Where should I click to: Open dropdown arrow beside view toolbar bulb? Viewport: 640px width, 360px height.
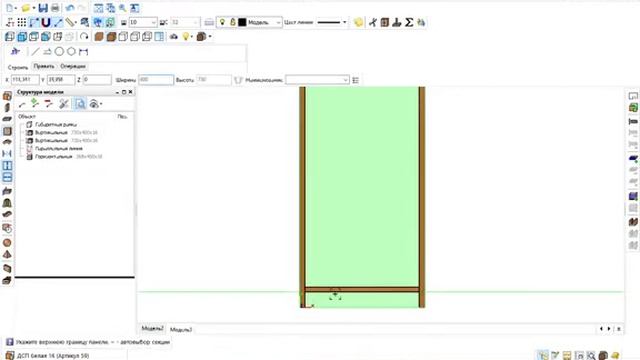click(192, 37)
